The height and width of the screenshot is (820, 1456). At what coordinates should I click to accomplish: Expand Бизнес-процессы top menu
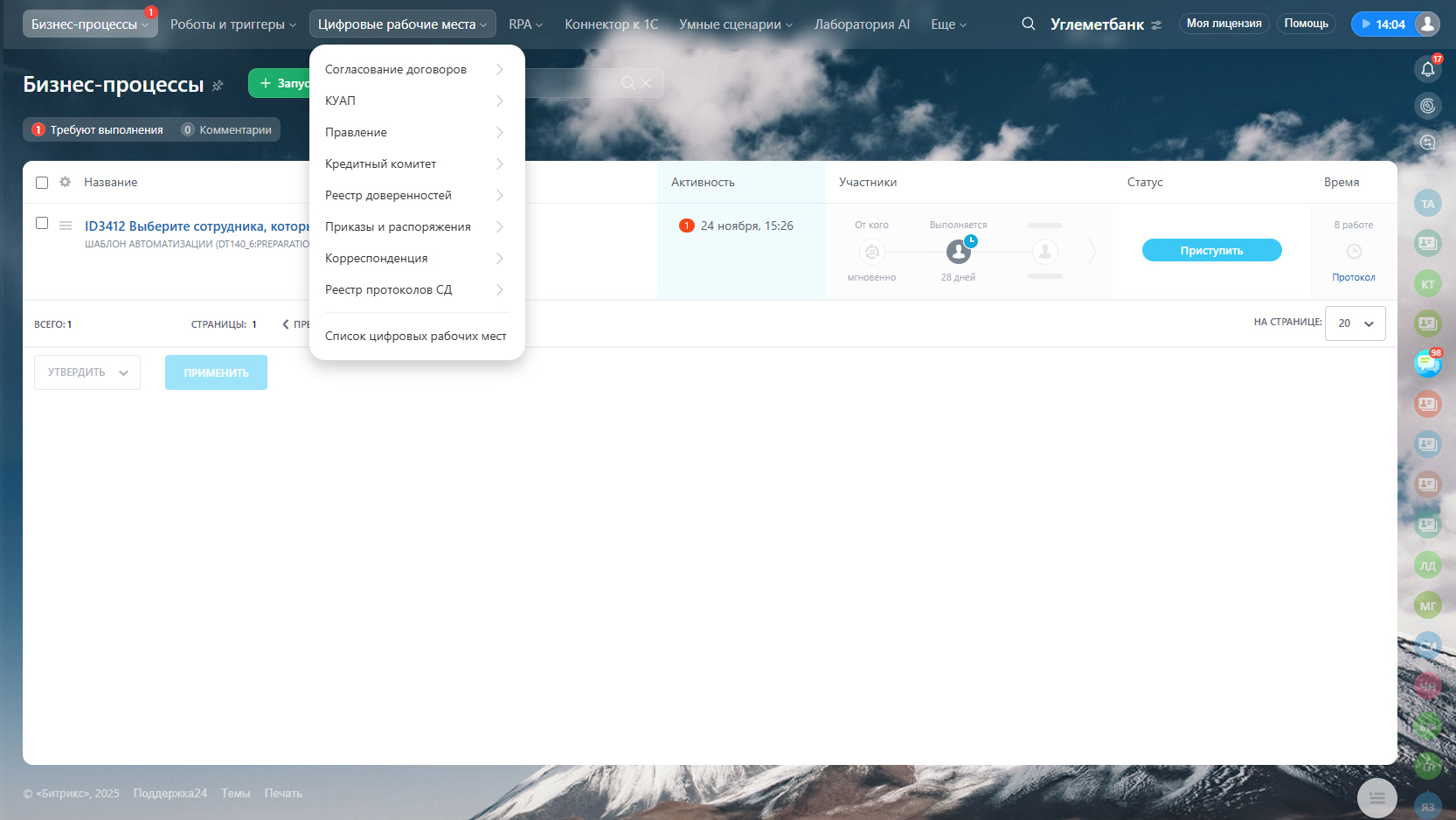tap(90, 24)
